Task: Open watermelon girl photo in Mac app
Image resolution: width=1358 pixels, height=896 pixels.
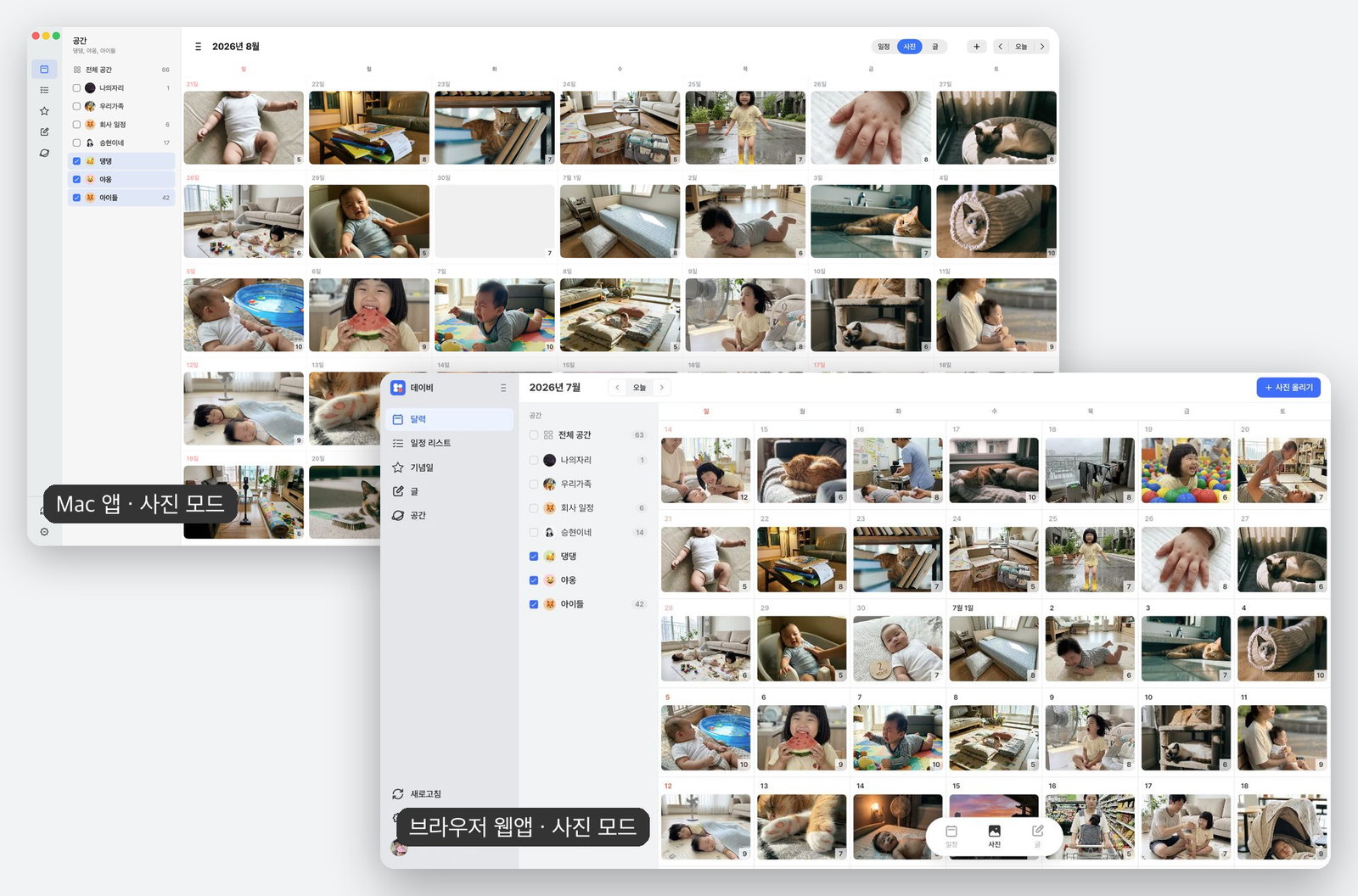Action: (369, 315)
